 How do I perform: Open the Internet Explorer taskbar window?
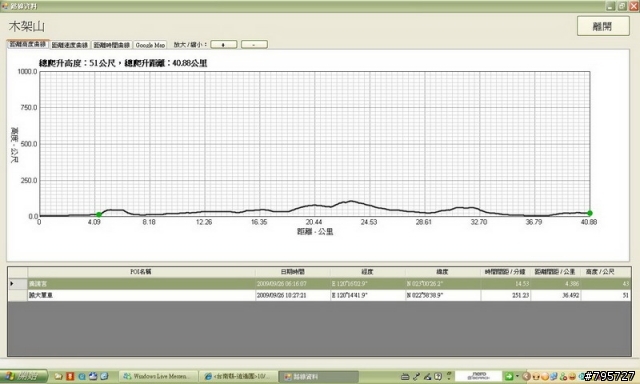238,376
